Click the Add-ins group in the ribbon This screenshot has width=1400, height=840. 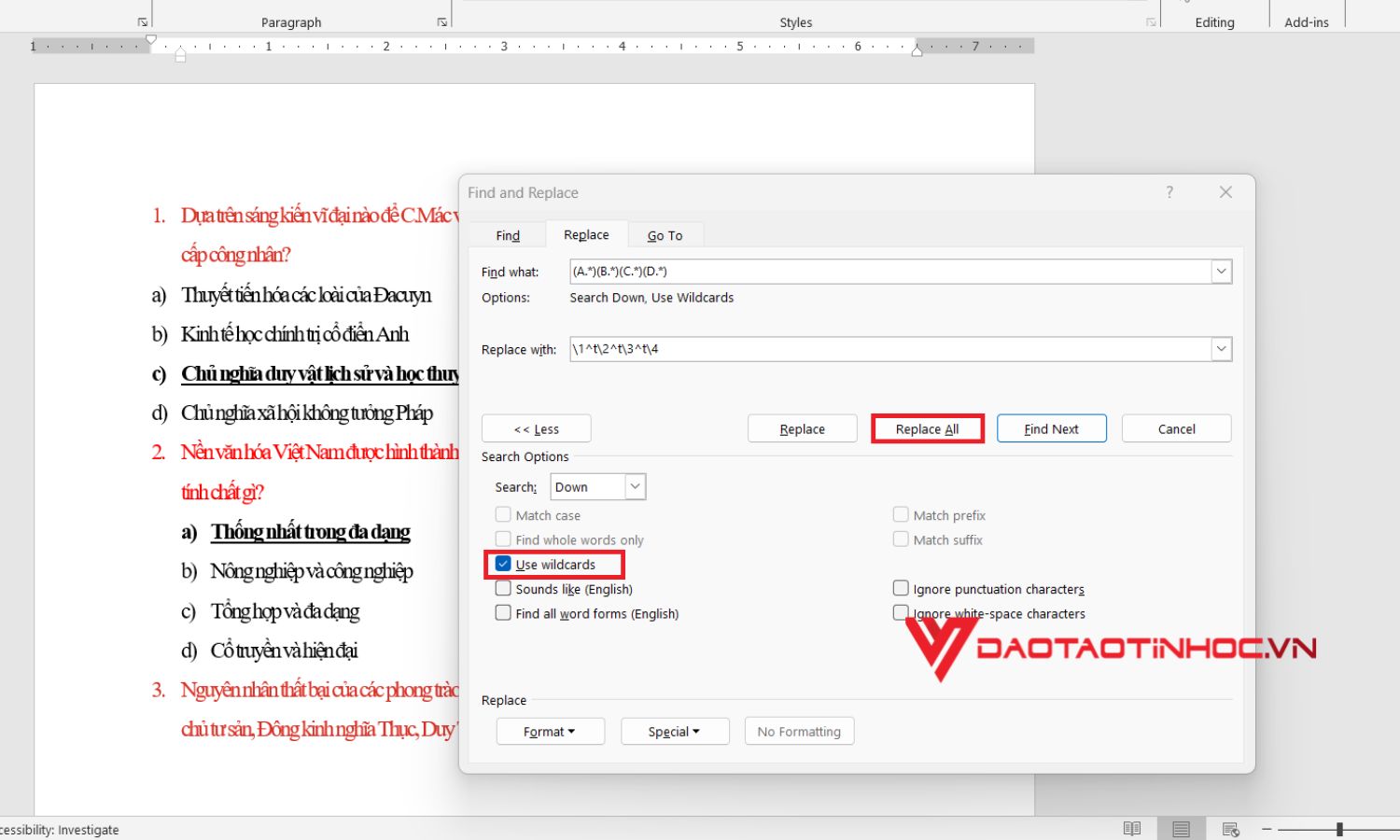(x=1307, y=22)
